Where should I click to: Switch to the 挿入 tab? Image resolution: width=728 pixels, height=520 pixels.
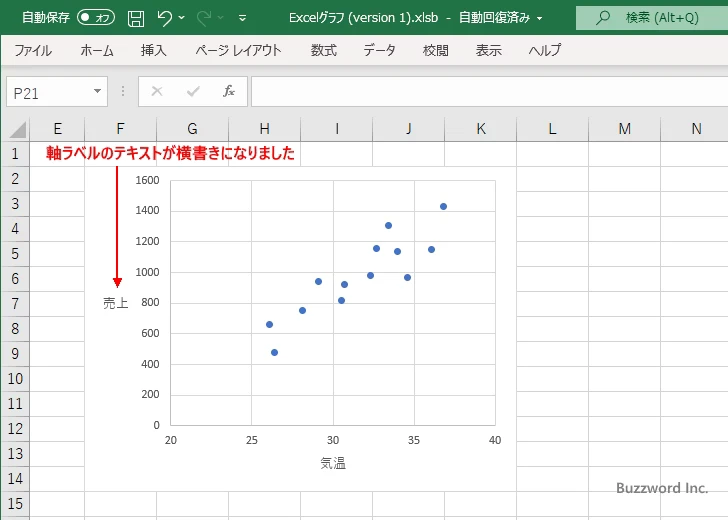pyautogui.click(x=154, y=50)
